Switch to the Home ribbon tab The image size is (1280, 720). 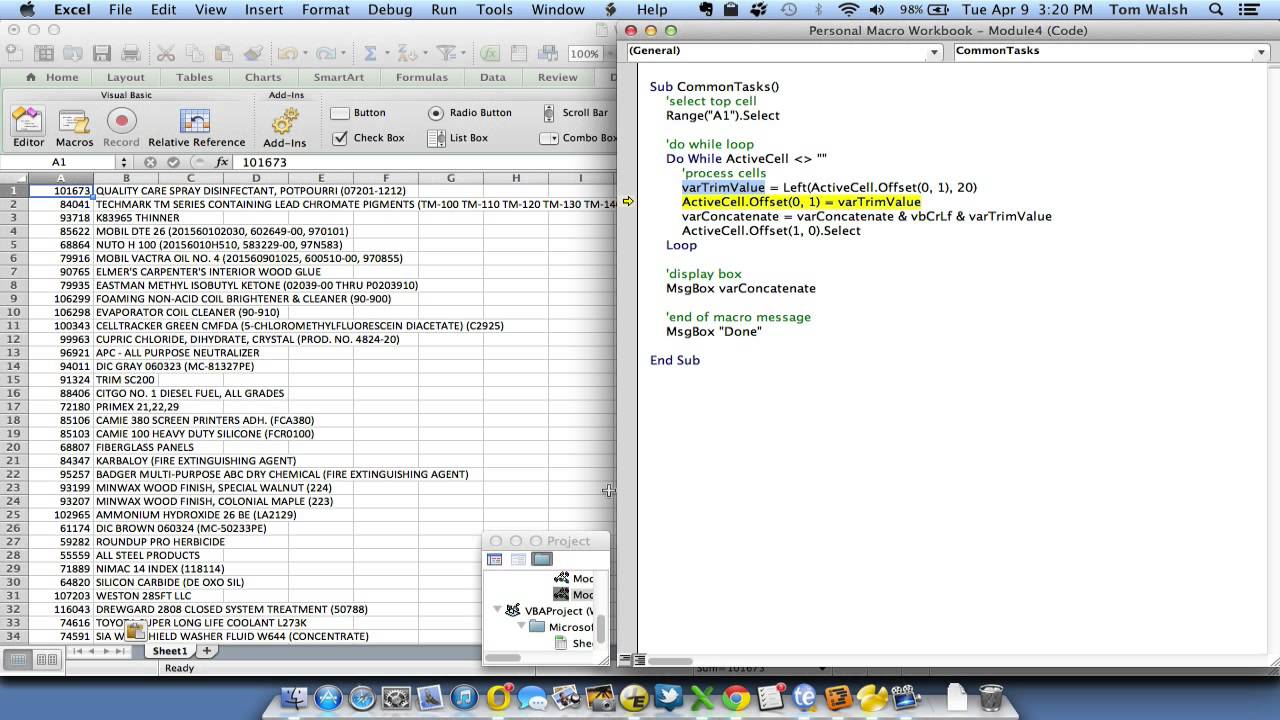click(x=52, y=77)
